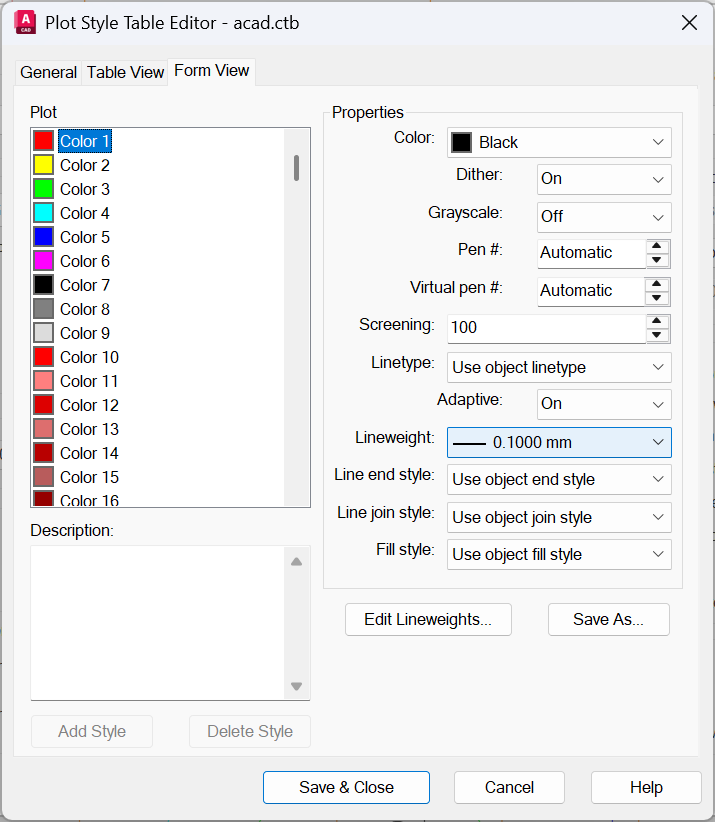The height and width of the screenshot is (822, 715).
Task: Switch to the Table View tab
Action: coord(125,72)
